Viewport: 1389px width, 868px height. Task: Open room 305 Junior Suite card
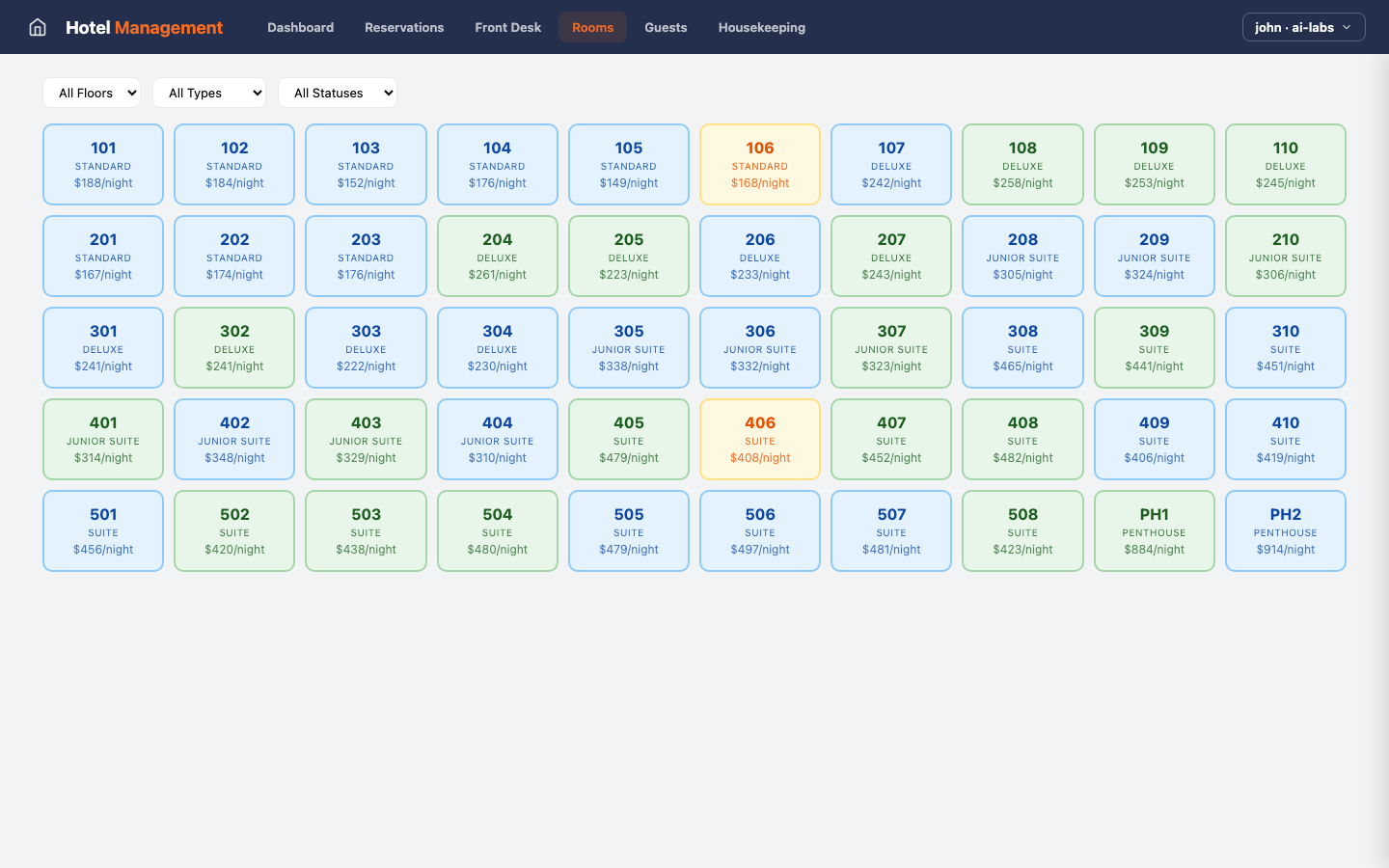(629, 347)
